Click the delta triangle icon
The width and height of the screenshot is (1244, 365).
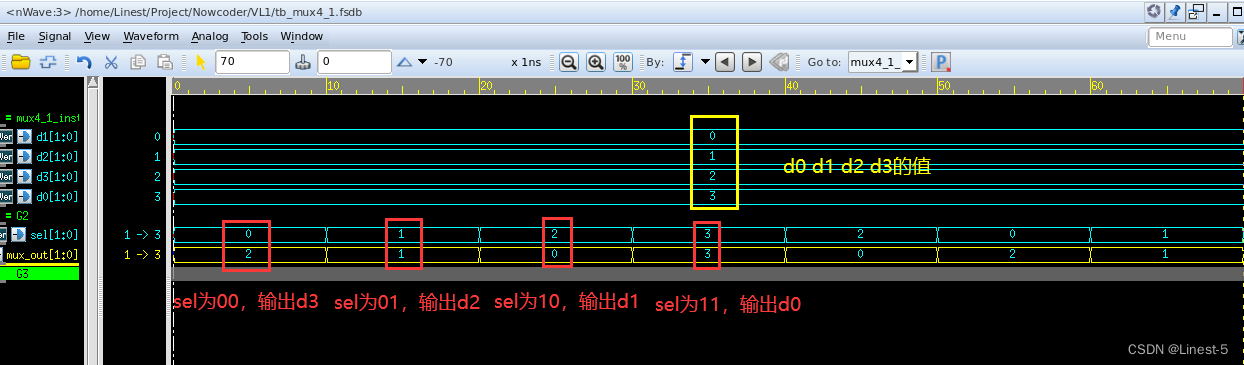(x=405, y=62)
